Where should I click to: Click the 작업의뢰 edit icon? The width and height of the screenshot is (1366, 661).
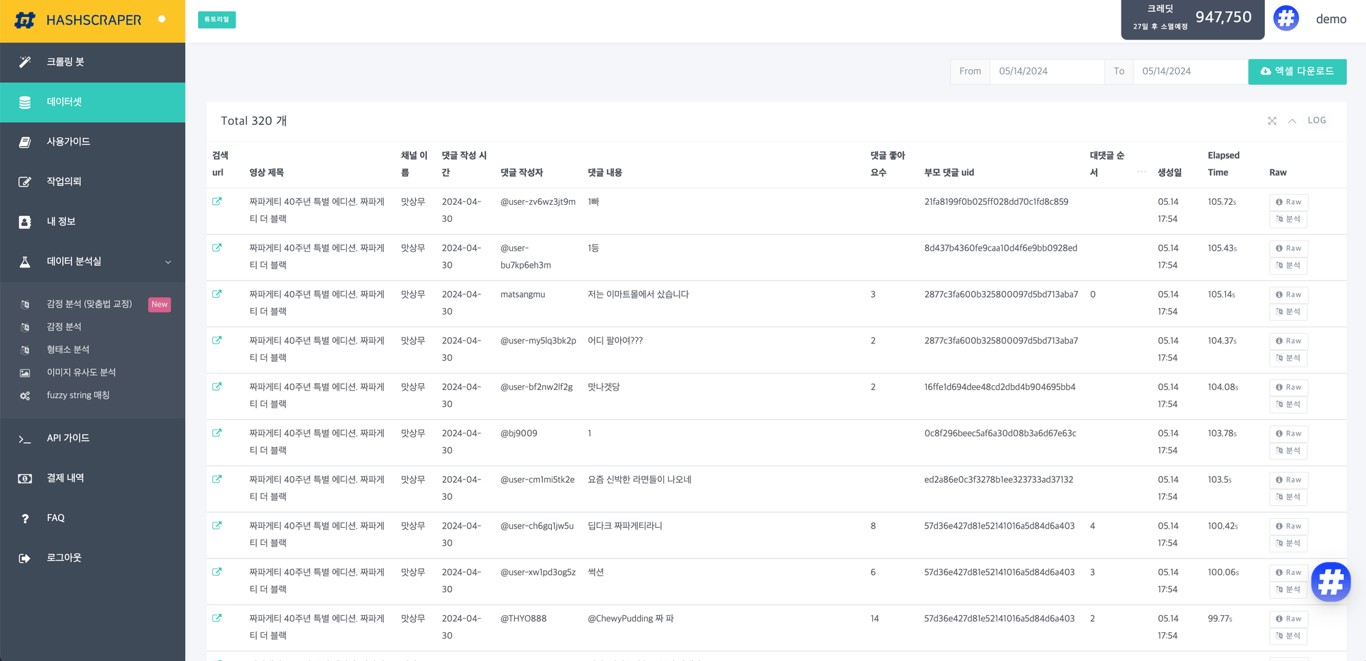[25, 182]
